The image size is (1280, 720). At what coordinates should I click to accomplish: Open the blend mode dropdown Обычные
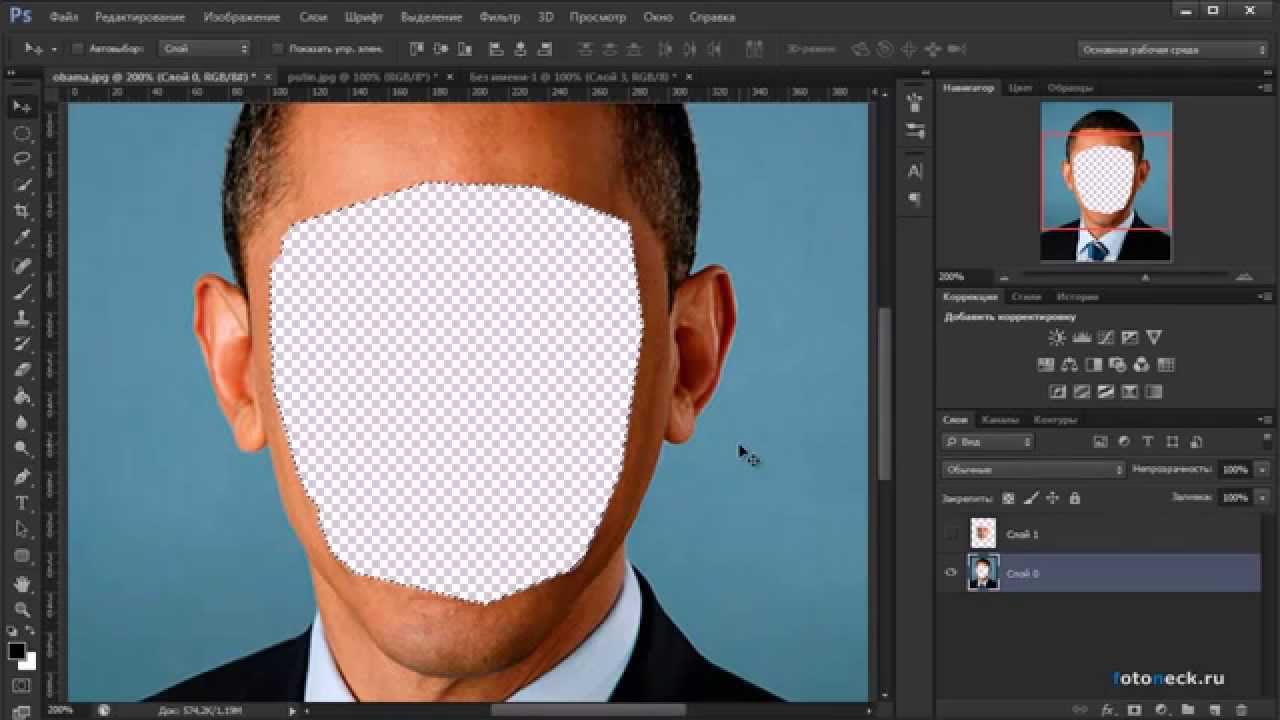1033,469
